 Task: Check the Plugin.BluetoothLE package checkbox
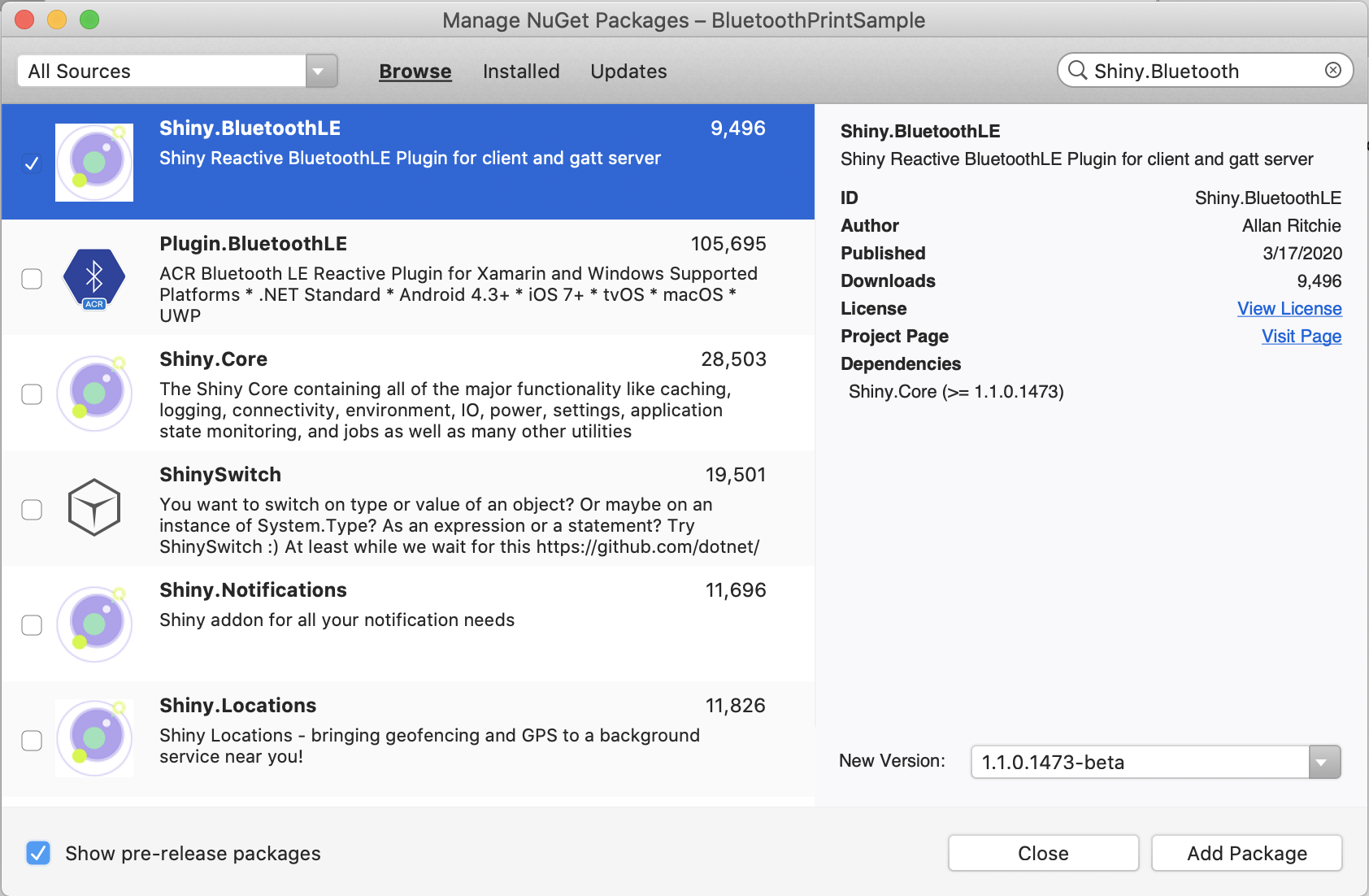coord(32,279)
